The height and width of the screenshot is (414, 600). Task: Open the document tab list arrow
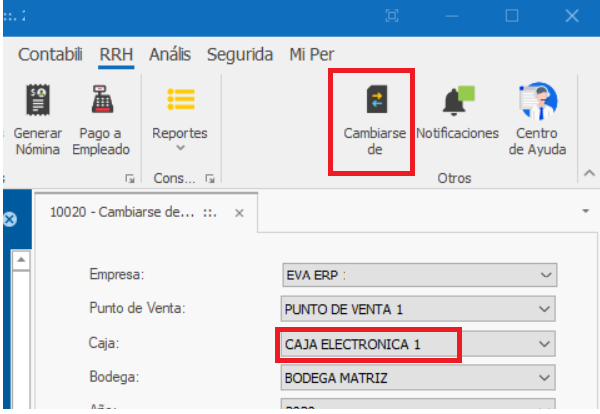coord(584,212)
